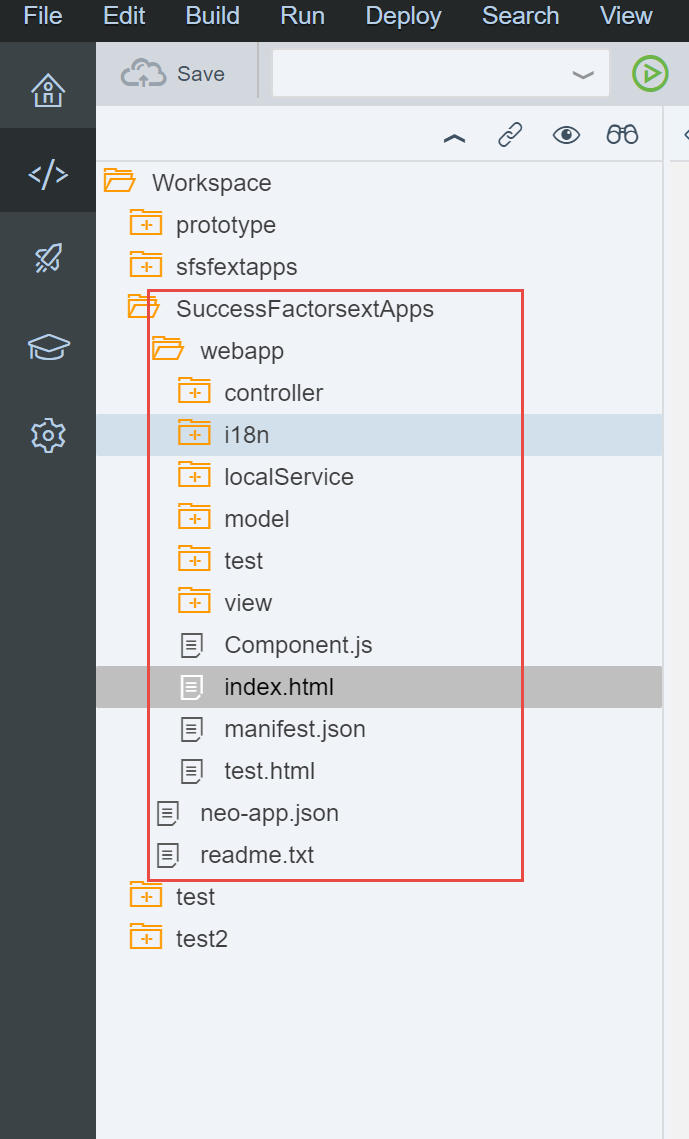Click the link-with-editor icon in the panel toolbar
This screenshot has width=689, height=1139.
click(x=510, y=133)
